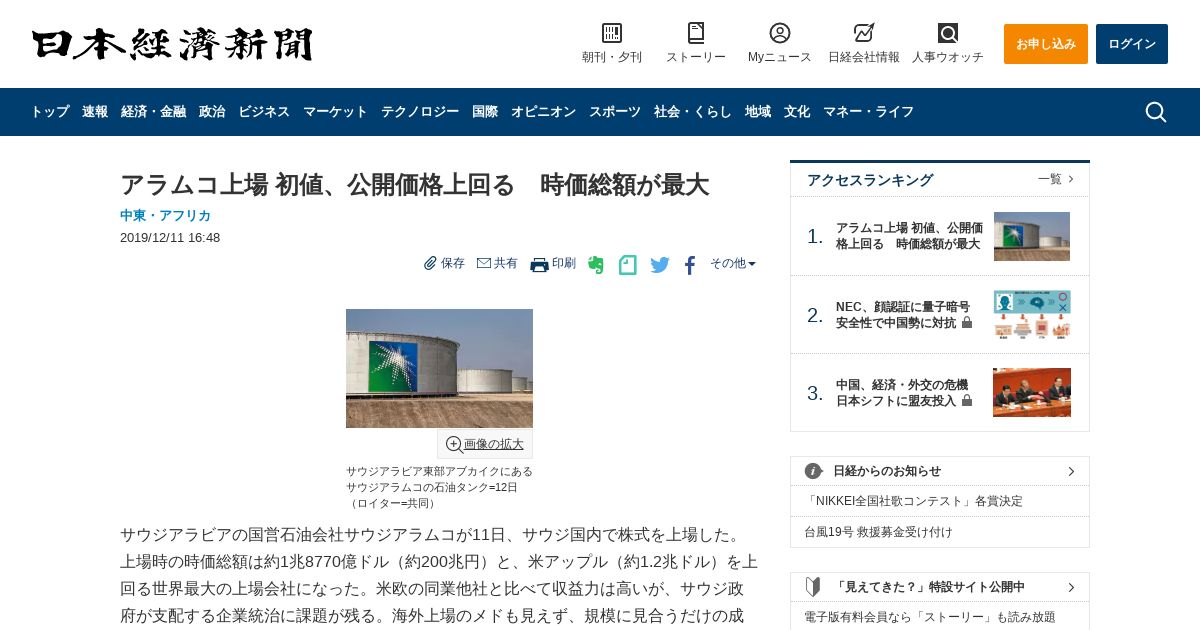Open ranking item NEC、顔認証に量子暗号
1200x630 pixels.
pyautogui.click(x=903, y=315)
